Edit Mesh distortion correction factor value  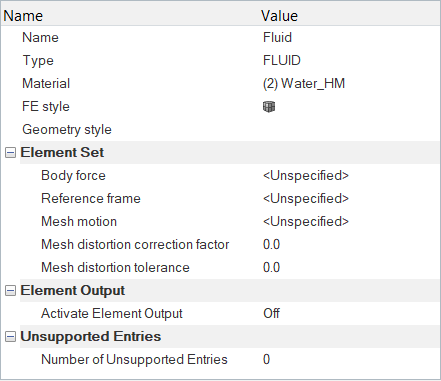click(x=271, y=245)
